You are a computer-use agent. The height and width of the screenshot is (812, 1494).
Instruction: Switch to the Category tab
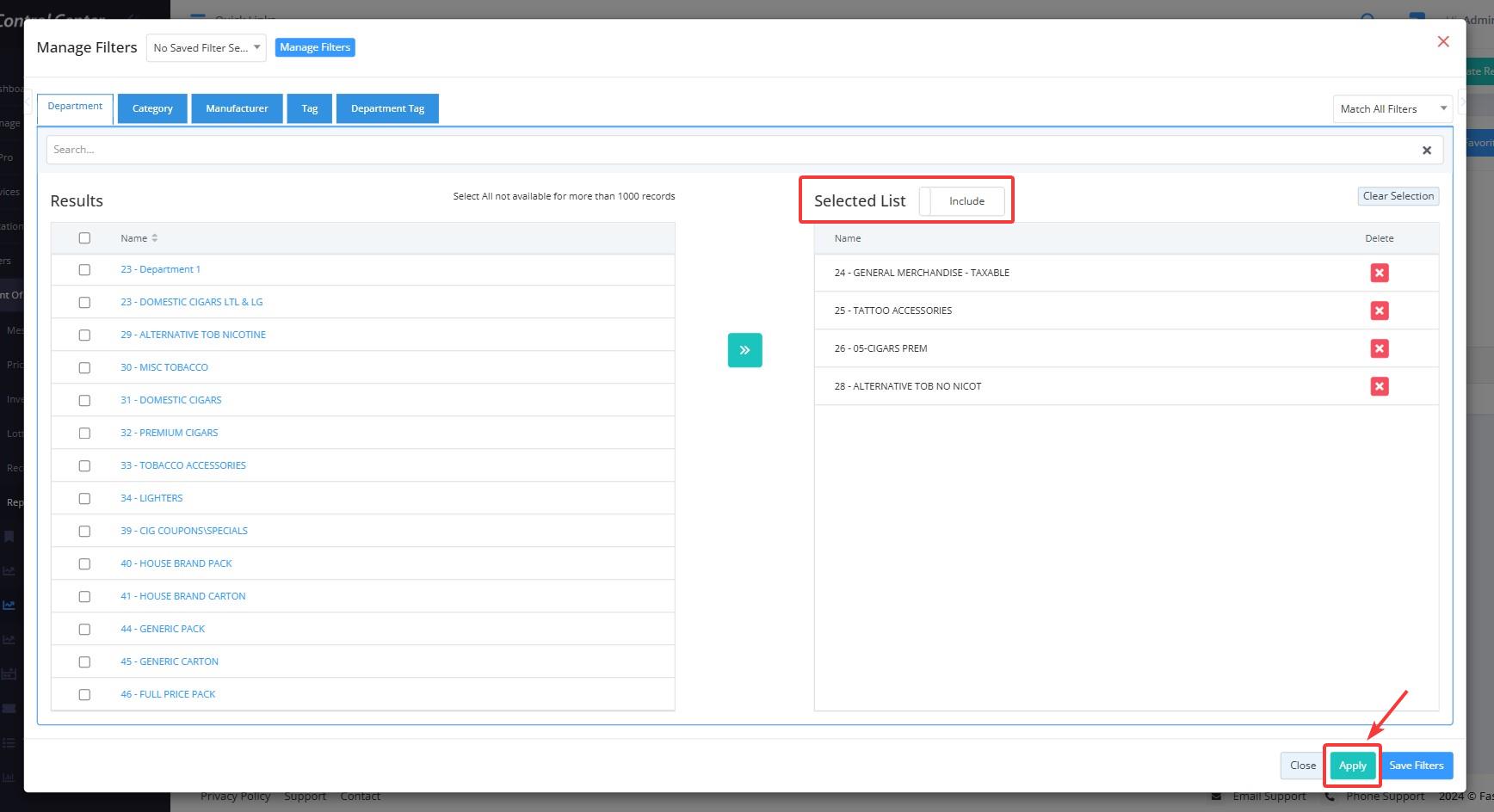click(152, 108)
